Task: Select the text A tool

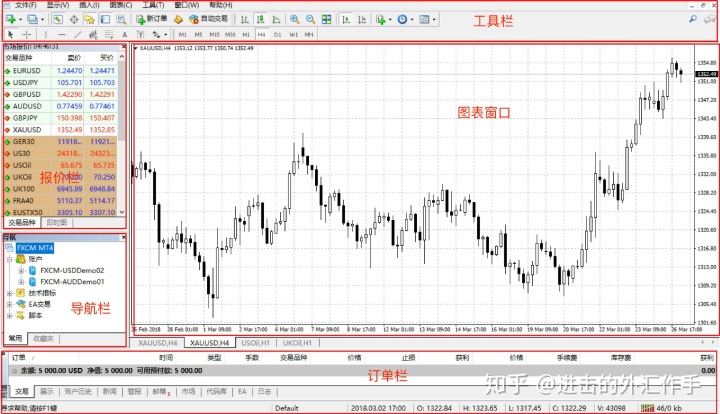Action: point(124,34)
